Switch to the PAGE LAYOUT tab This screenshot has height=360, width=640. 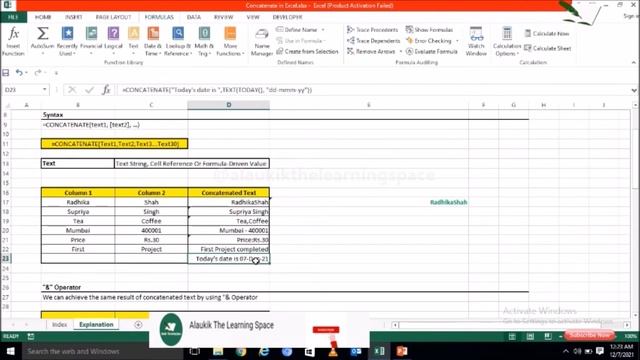click(113, 17)
